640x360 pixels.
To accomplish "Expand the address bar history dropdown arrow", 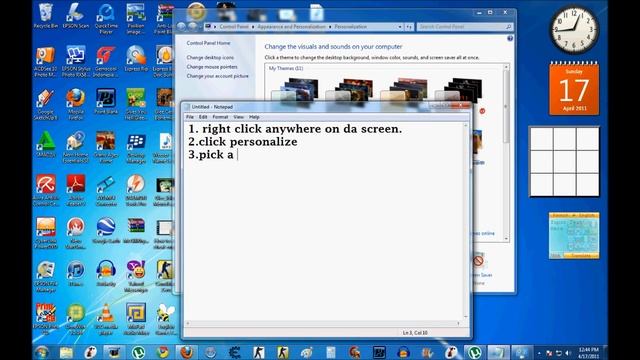I will pos(400,27).
